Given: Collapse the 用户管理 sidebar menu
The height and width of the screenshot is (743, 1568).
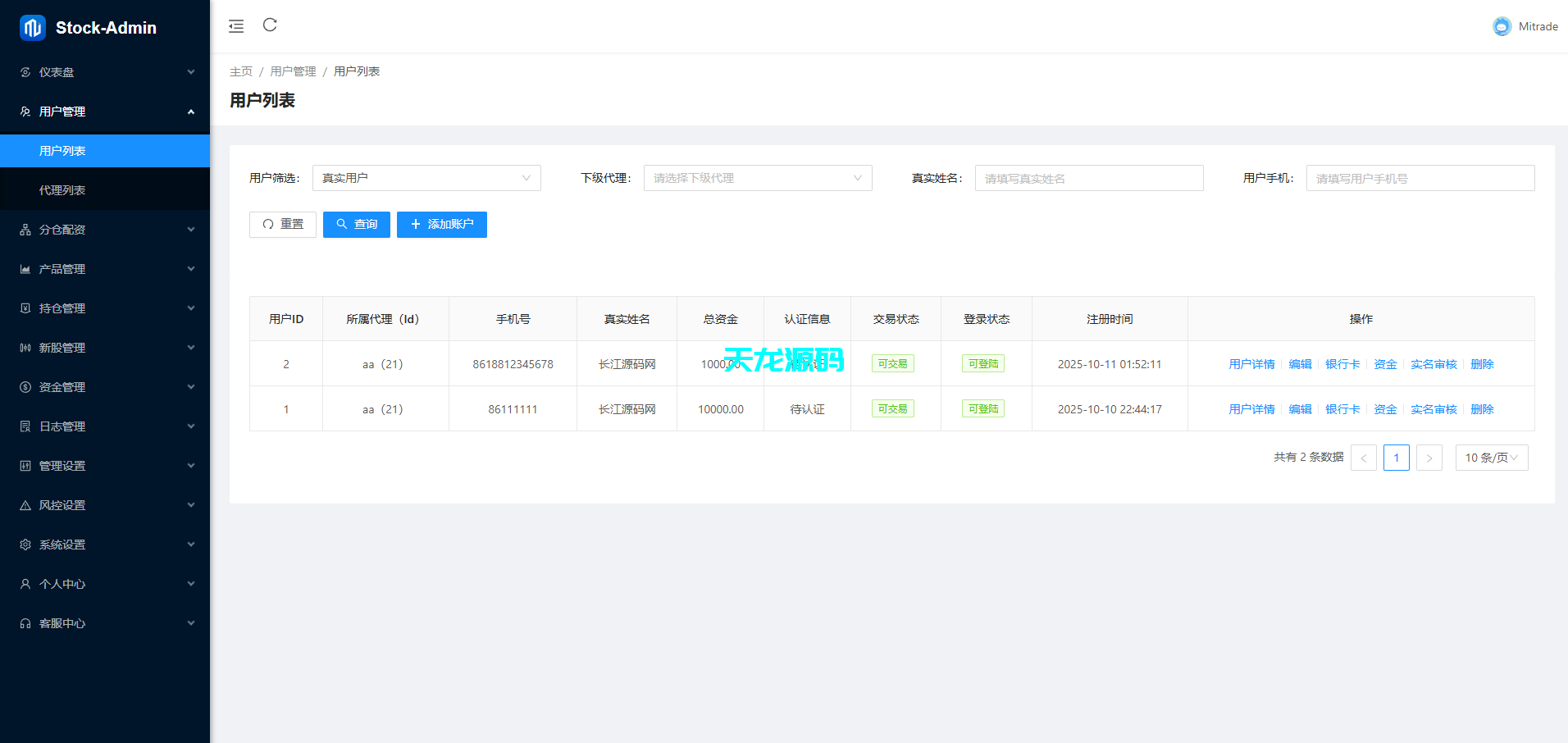Looking at the screenshot, I should [x=105, y=112].
